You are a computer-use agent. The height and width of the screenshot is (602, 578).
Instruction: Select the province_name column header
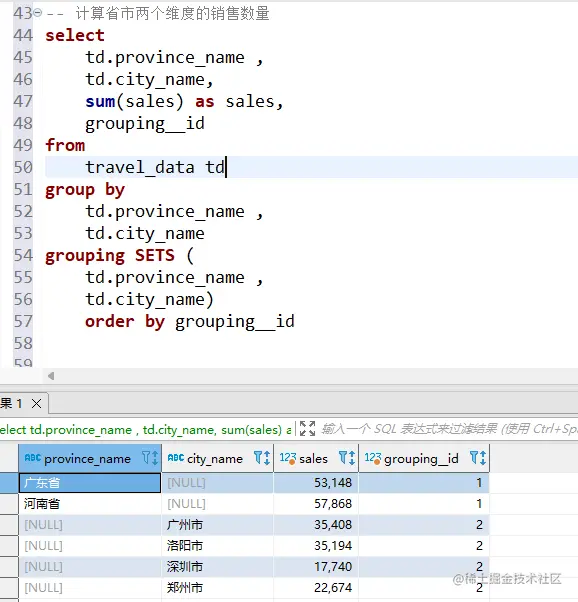90,458
